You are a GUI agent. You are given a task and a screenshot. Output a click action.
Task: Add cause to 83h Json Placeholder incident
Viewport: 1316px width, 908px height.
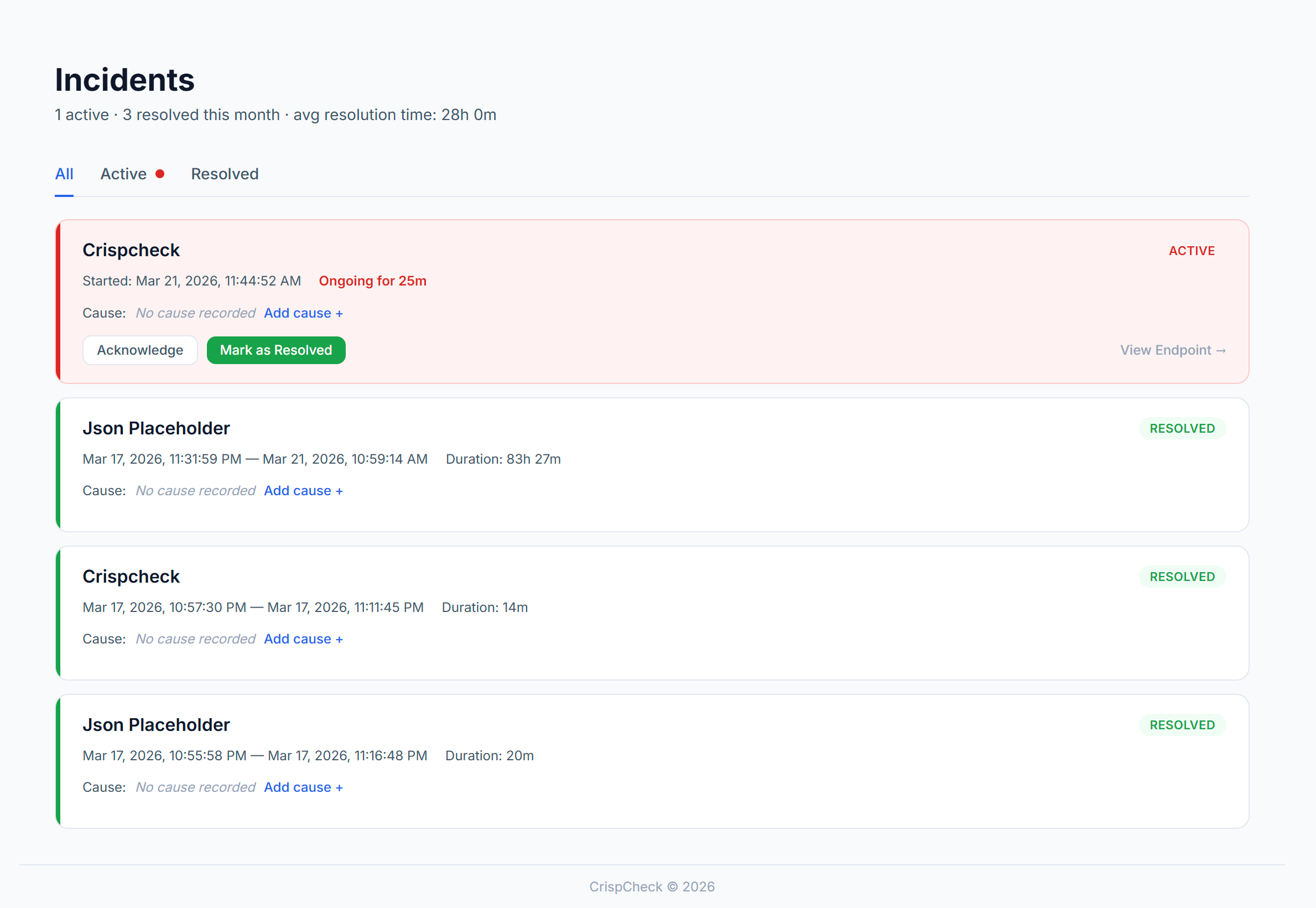pos(303,491)
